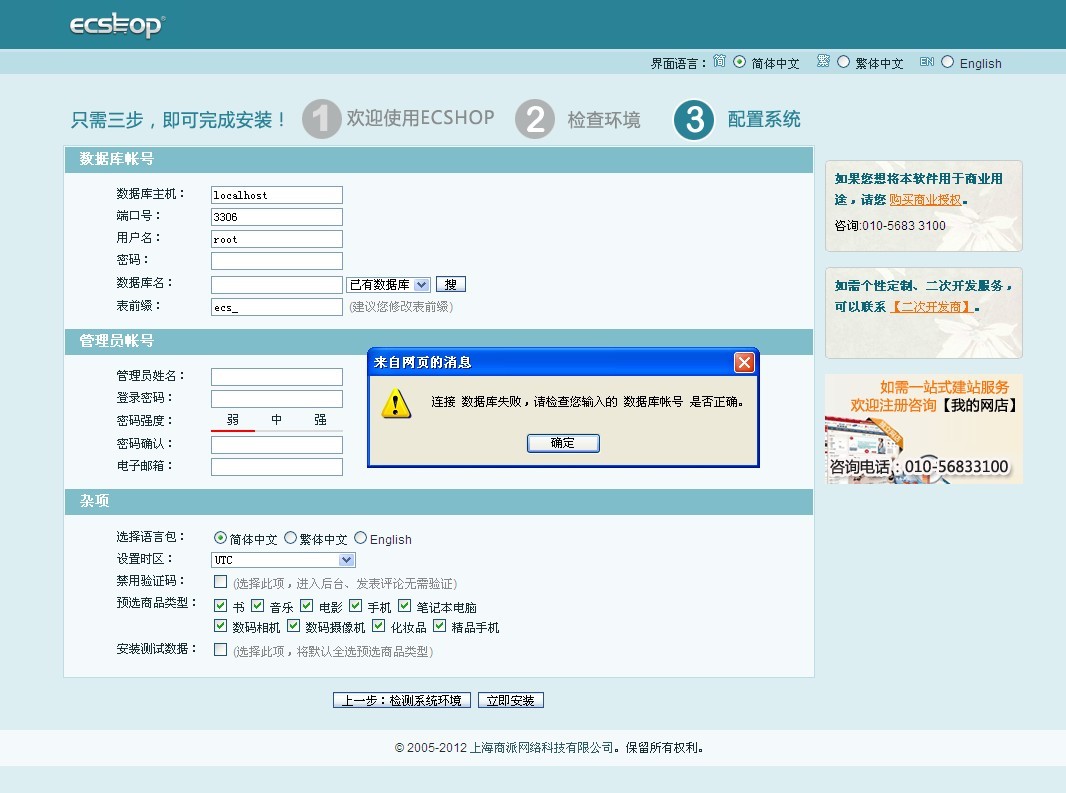Click the step 2 circle icon
The height and width of the screenshot is (793, 1066).
click(x=535, y=119)
